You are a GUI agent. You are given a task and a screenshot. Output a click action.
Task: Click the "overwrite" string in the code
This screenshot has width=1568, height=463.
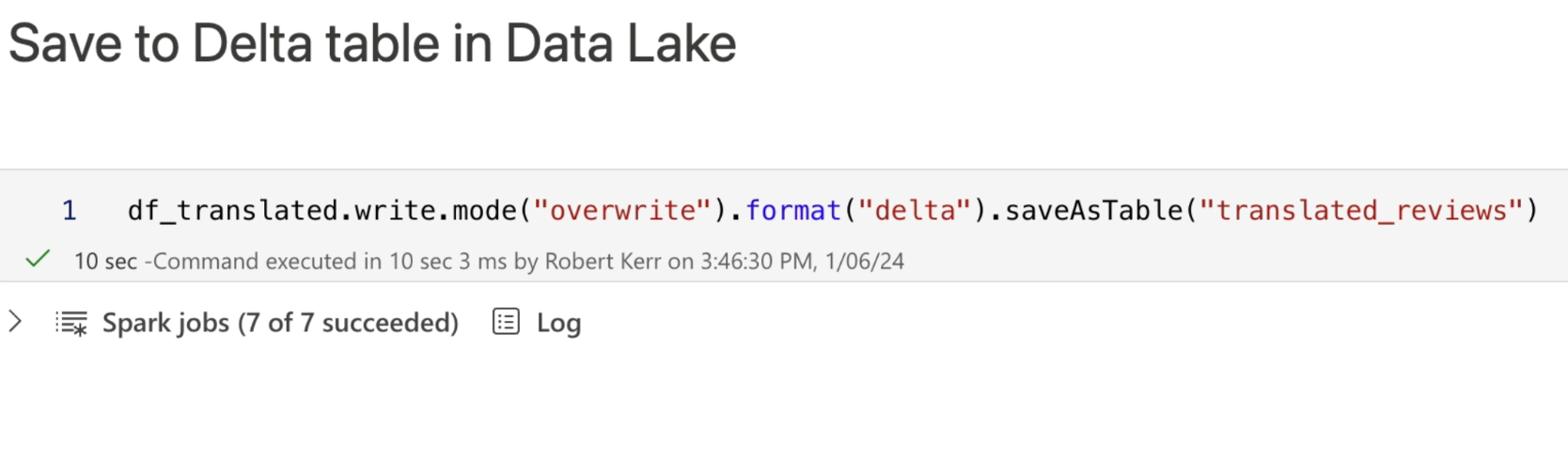(622, 210)
